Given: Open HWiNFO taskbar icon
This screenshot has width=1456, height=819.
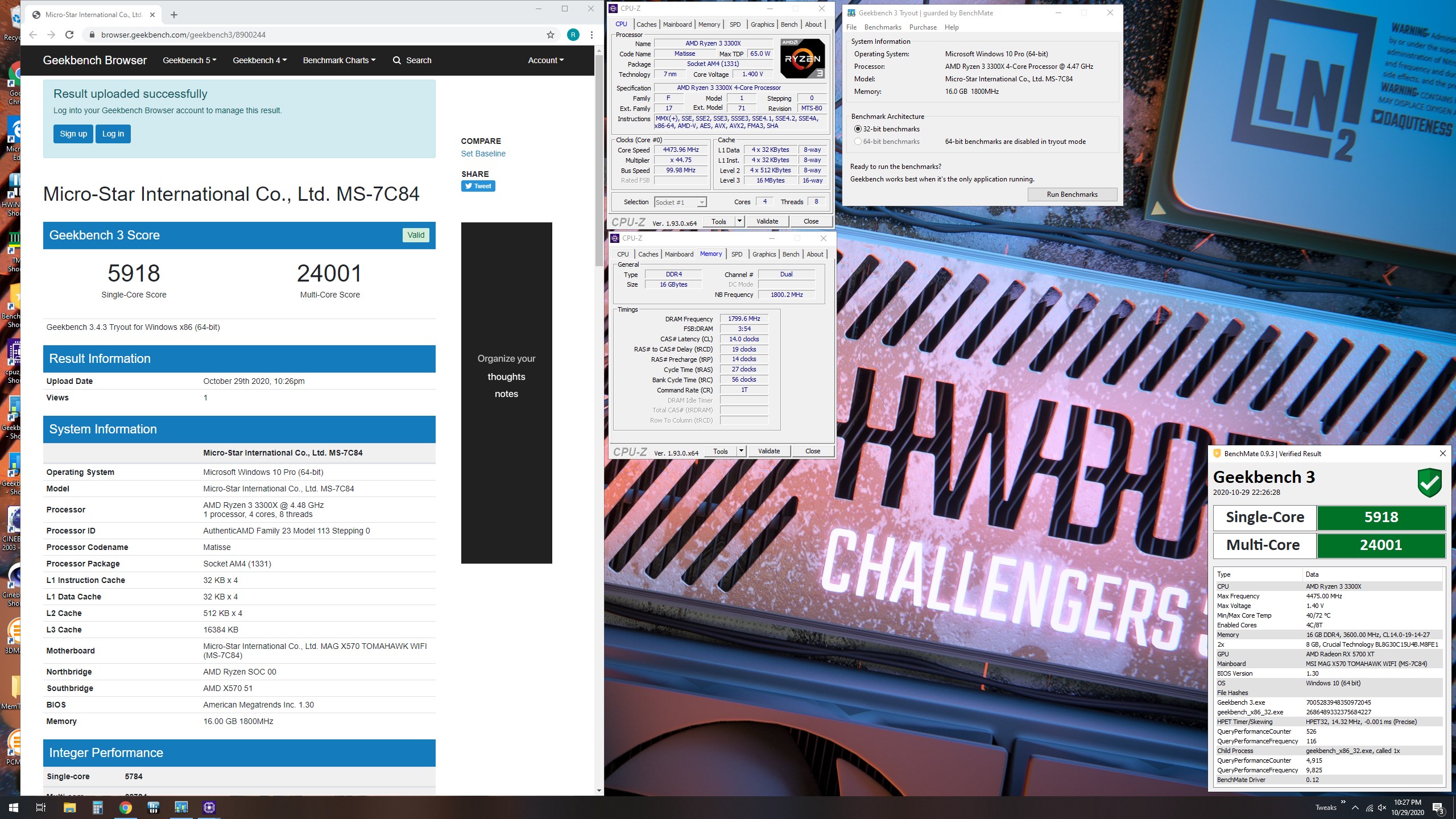Looking at the screenshot, I should tap(153, 808).
